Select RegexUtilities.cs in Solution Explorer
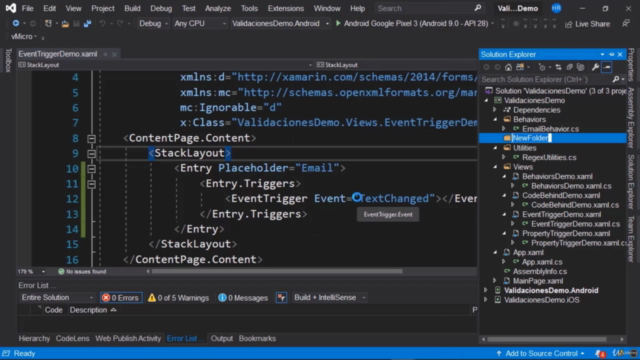 point(549,158)
